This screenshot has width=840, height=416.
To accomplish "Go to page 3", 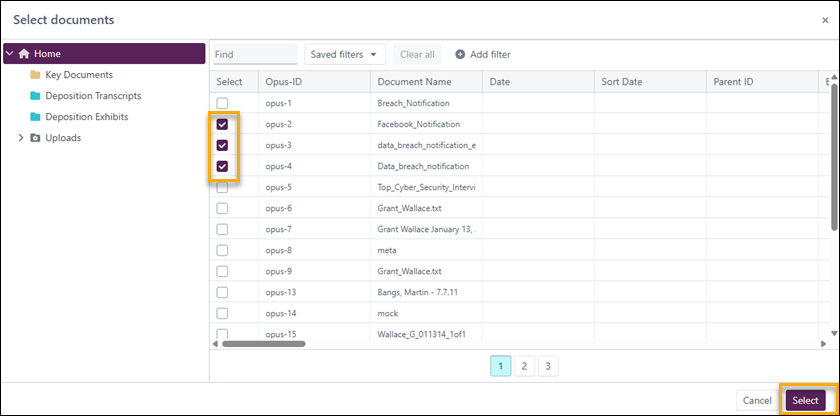I will pyautogui.click(x=548, y=366).
